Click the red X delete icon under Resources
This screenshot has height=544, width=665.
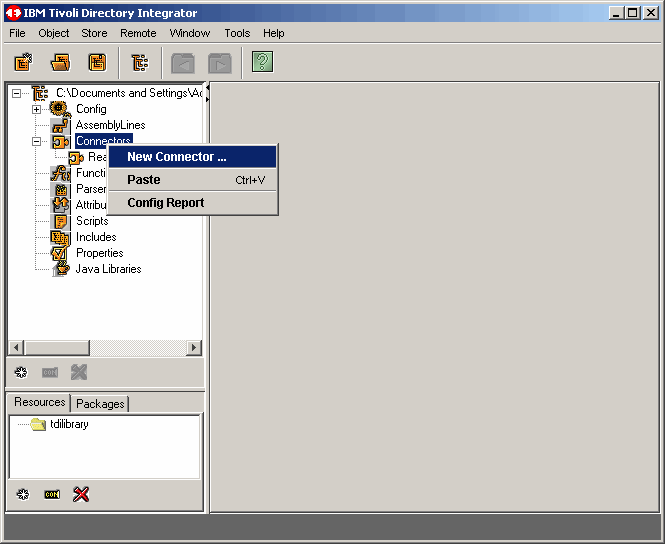point(81,494)
